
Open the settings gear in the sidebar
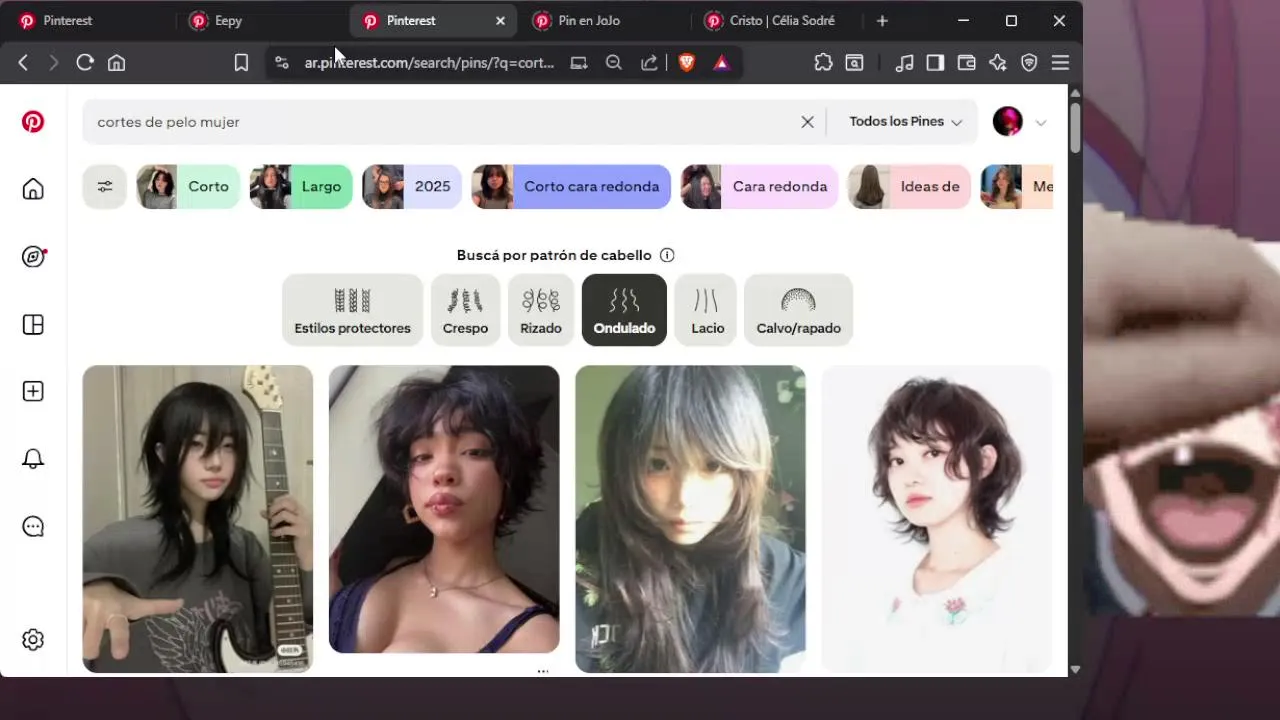[x=33, y=640]
